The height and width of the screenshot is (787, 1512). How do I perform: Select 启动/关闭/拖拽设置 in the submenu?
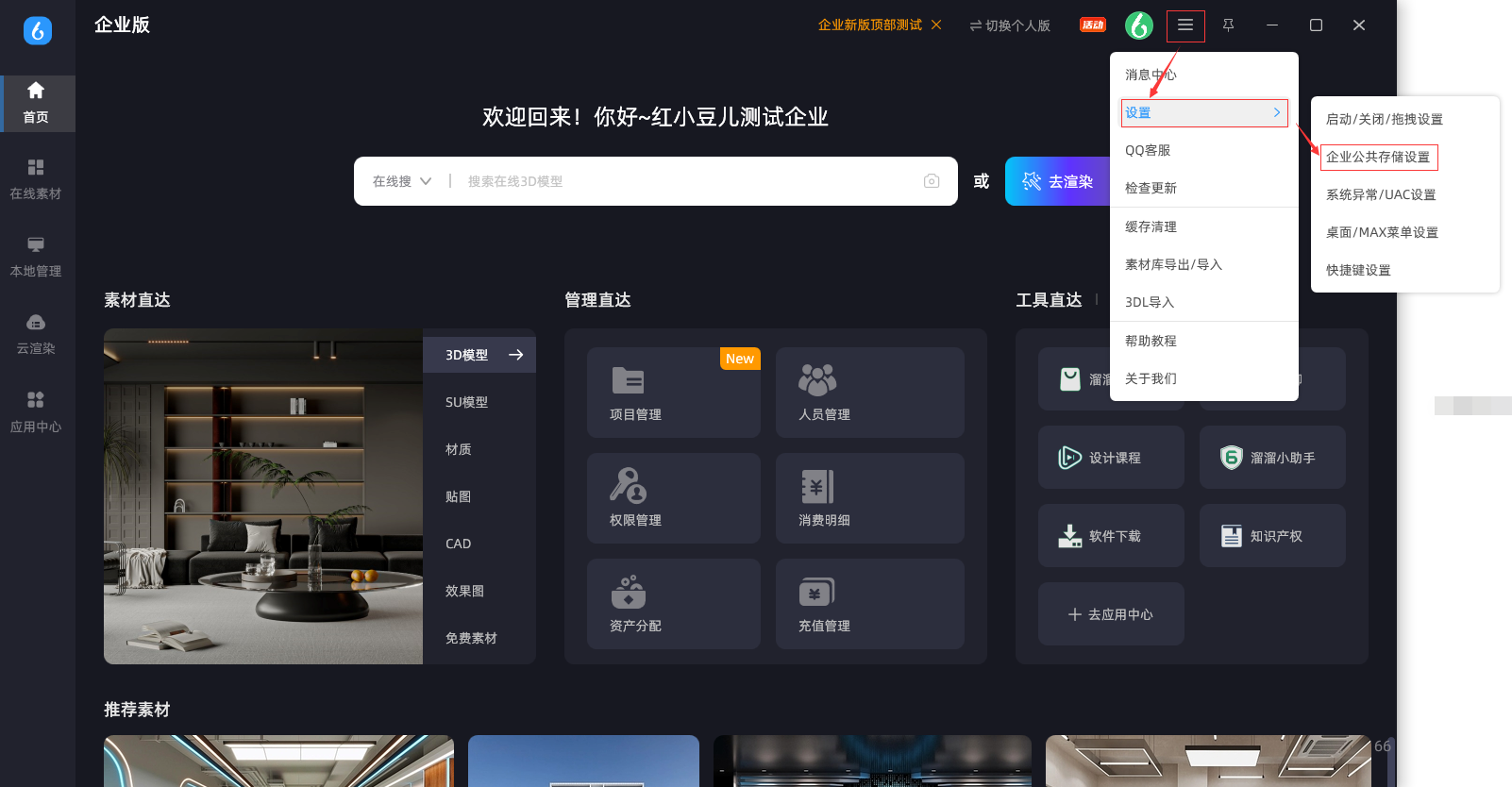pos(1405,119)
